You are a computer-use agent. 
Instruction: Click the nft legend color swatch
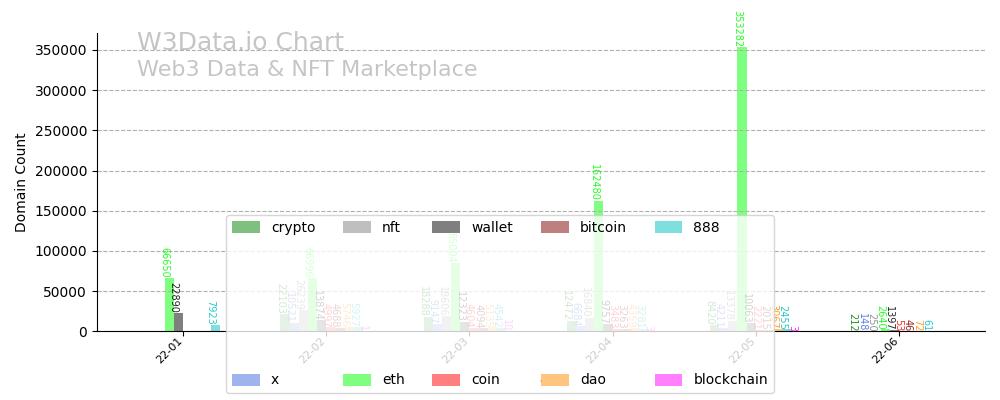click(357, 228)
